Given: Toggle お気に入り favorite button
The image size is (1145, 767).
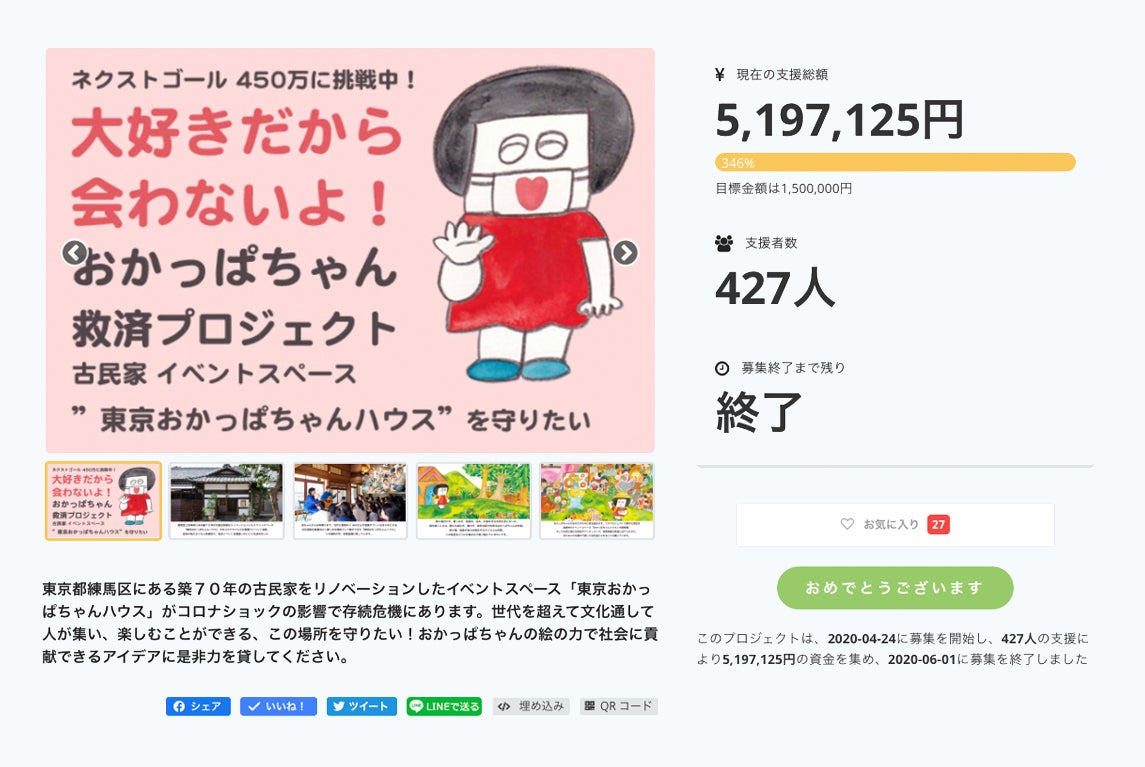Looking at the screenshot, I should pos(895,524).
